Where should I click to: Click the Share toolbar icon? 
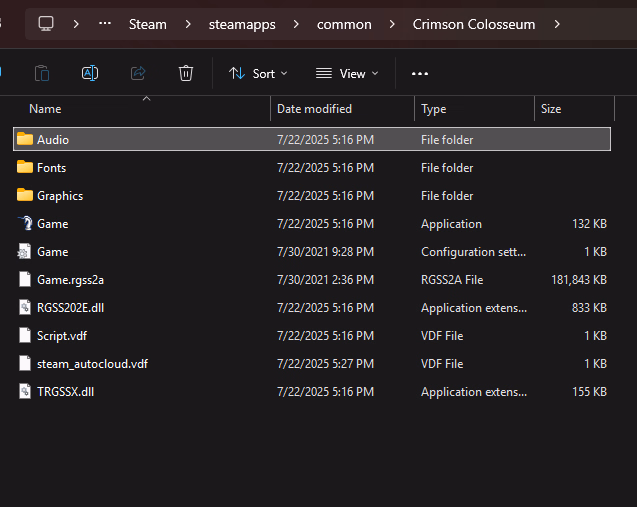(138, 74)
